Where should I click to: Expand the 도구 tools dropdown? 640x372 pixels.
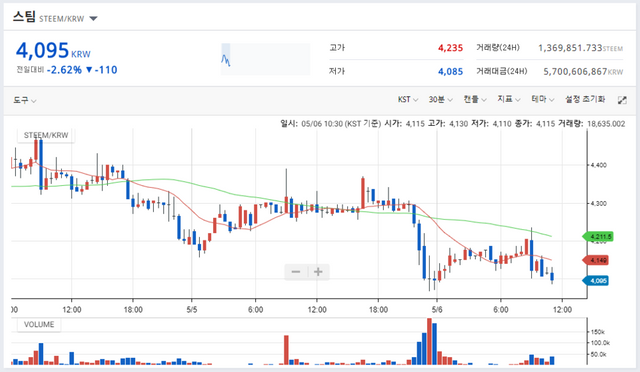pyautogui.click(x=24, y=100)
